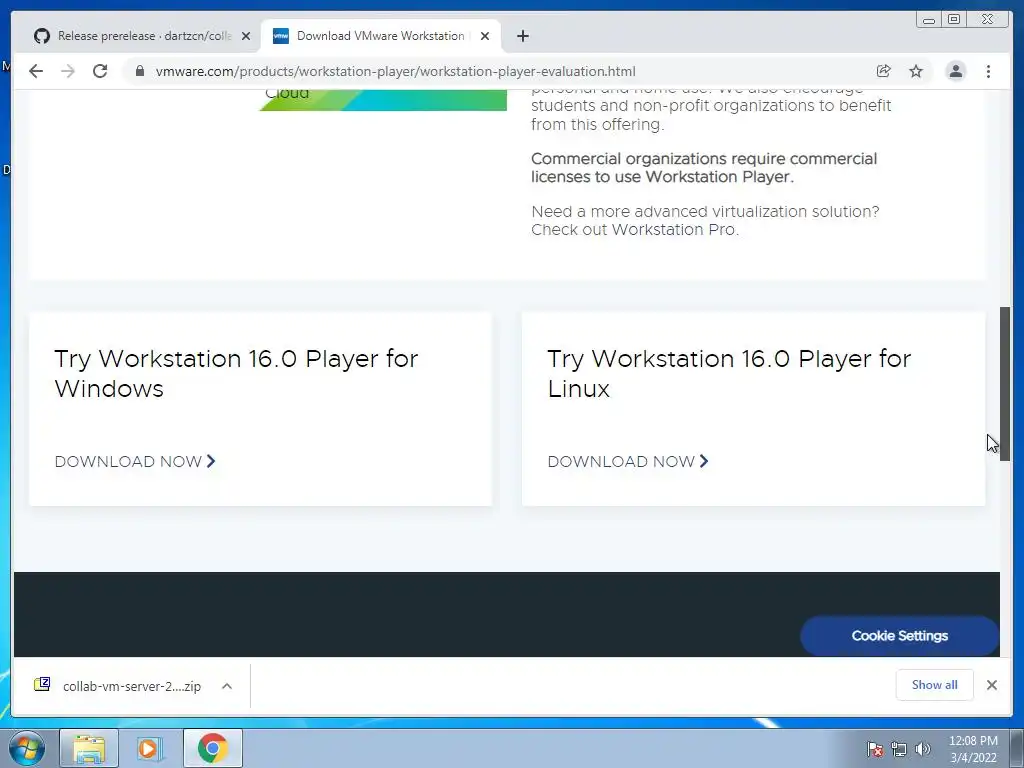
Task: Click the Chrome taskbar icon
Action: 212,748
